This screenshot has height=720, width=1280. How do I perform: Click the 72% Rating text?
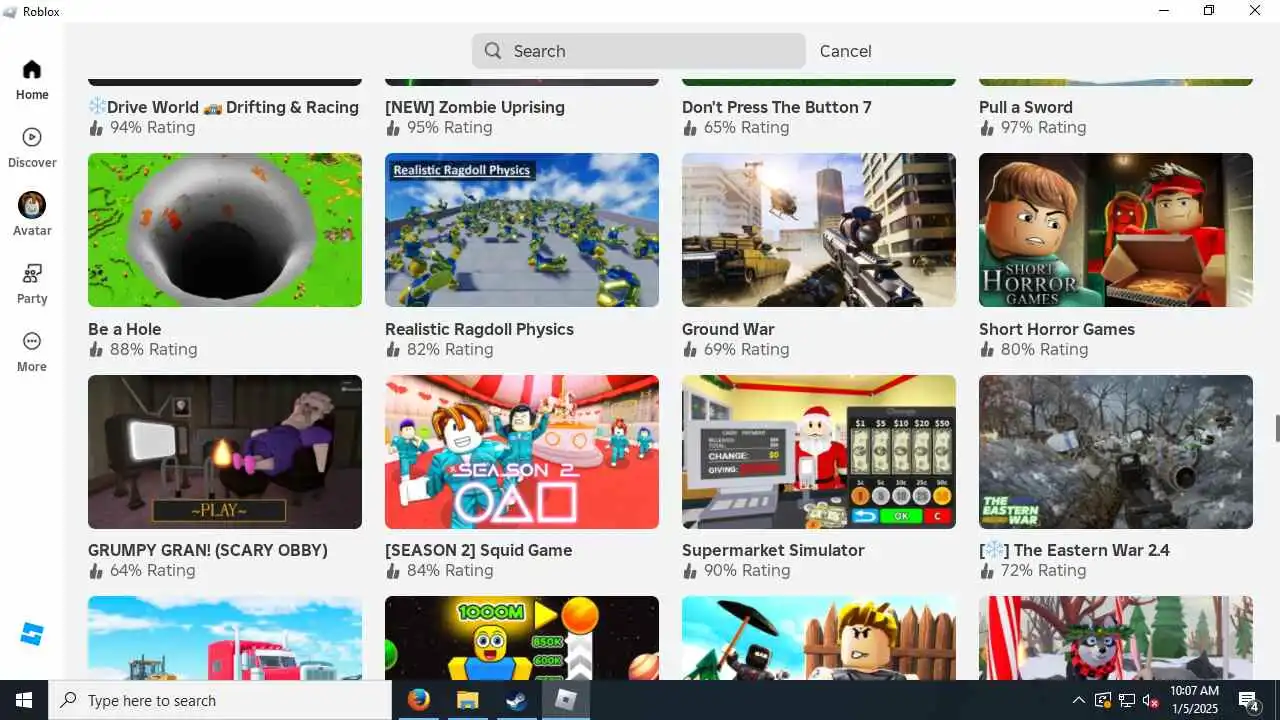pos(1044,570)
